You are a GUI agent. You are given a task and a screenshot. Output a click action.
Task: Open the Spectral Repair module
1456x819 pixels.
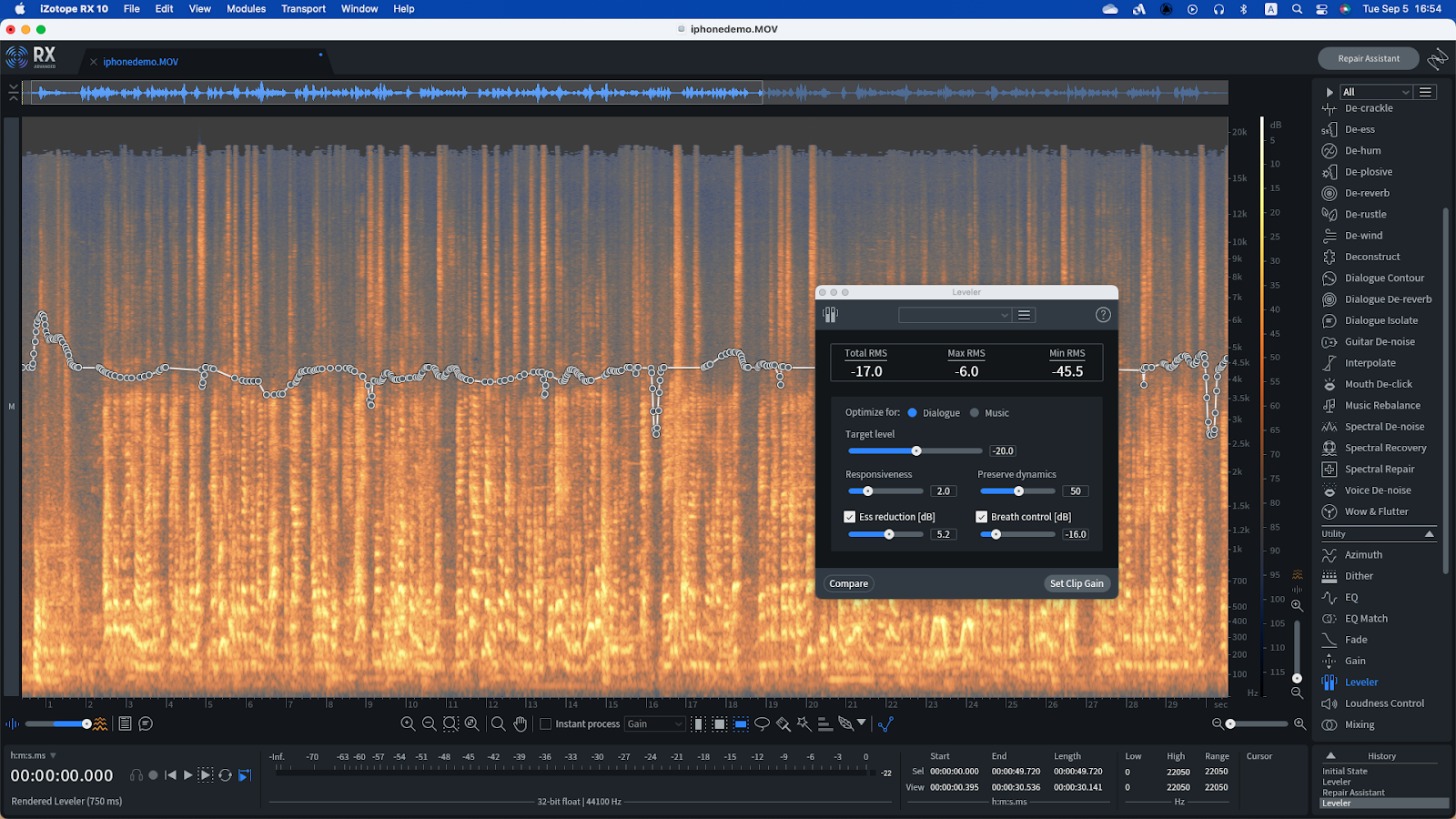tap(1380, 470)
